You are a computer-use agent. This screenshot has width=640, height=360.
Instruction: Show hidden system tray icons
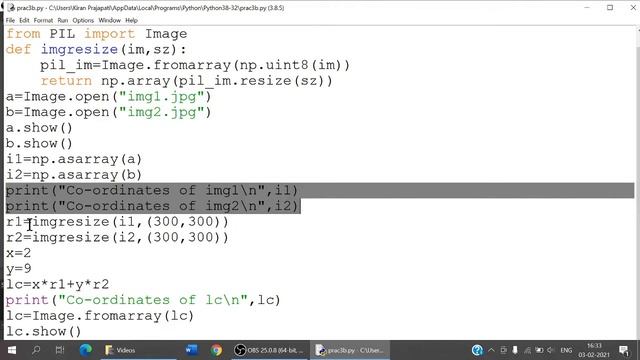(x=491, y=350)
